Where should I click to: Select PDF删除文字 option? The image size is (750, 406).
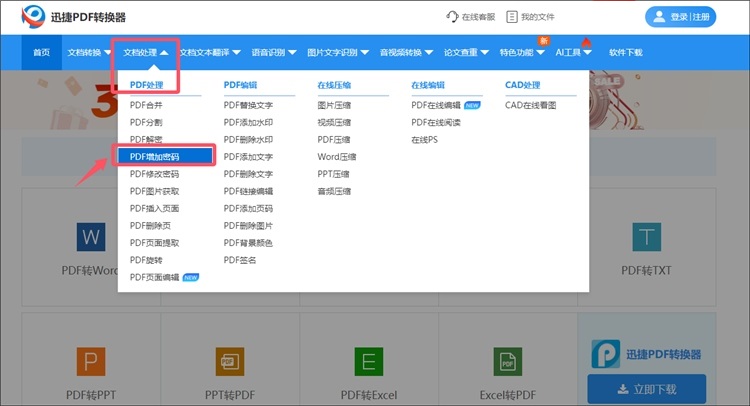point(248,174)
